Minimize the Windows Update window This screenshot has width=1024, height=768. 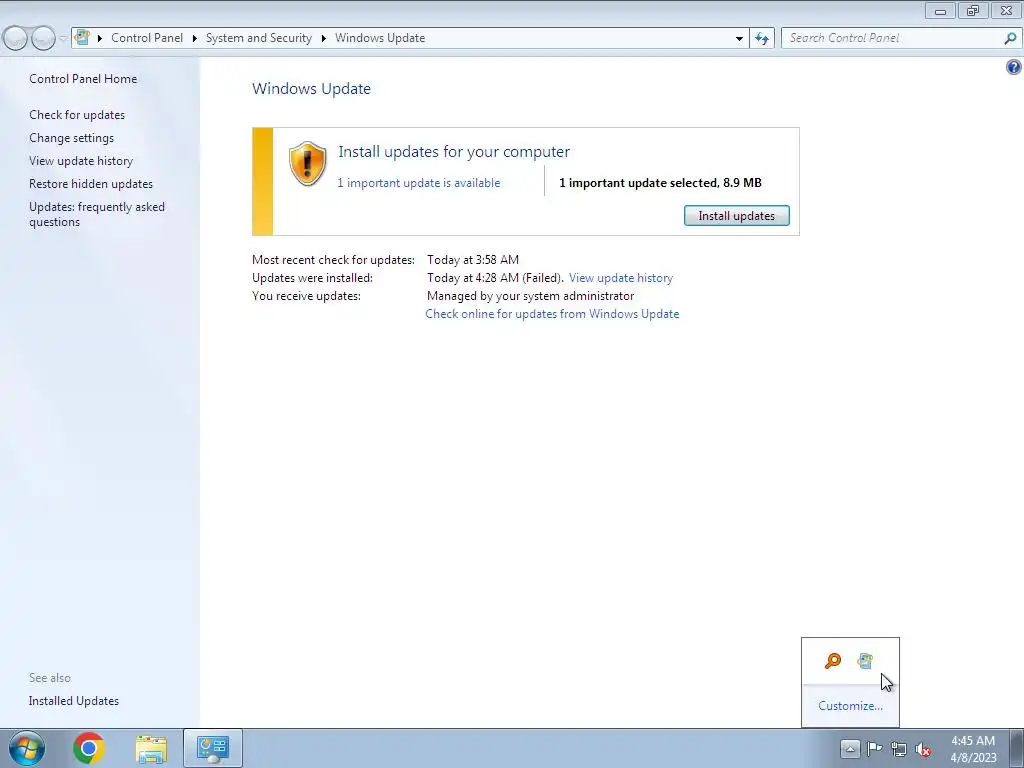tap(940, 10)
